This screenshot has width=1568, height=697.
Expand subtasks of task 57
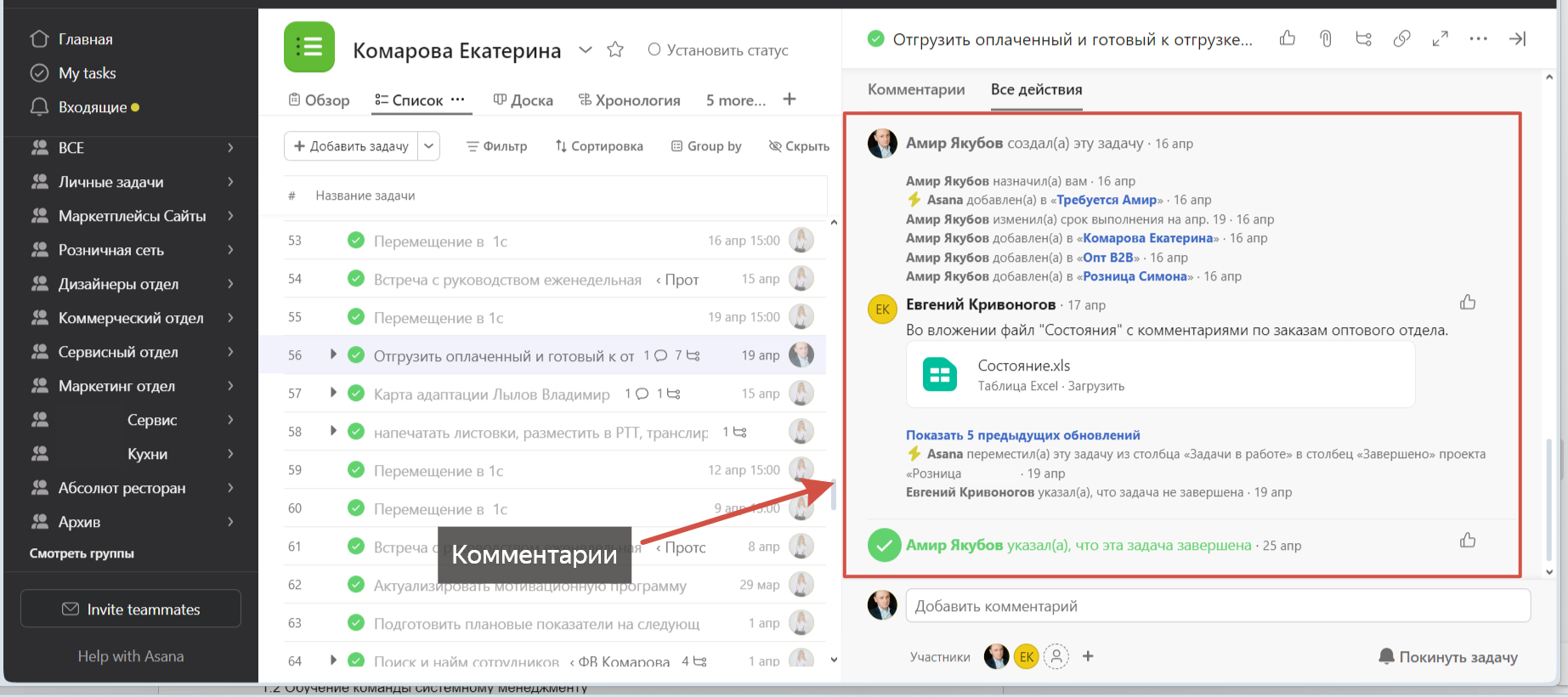coord(333,393)
